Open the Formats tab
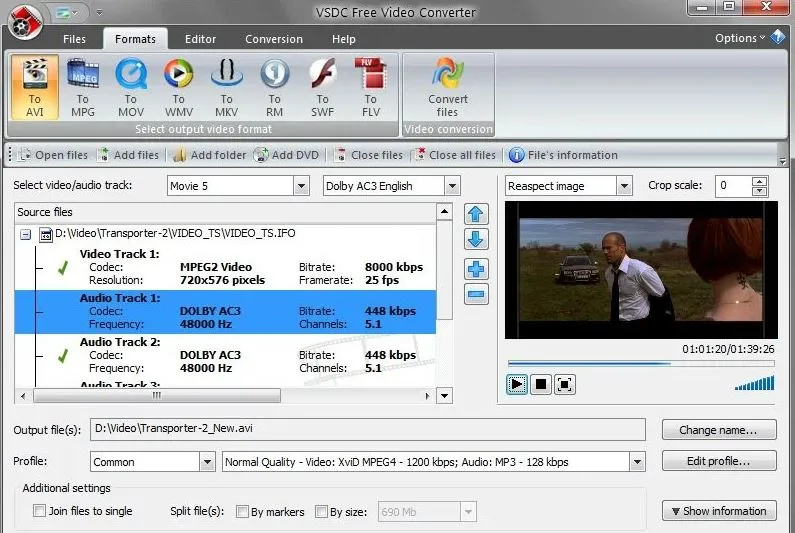The image size is (795, 533). coord(135,39)
